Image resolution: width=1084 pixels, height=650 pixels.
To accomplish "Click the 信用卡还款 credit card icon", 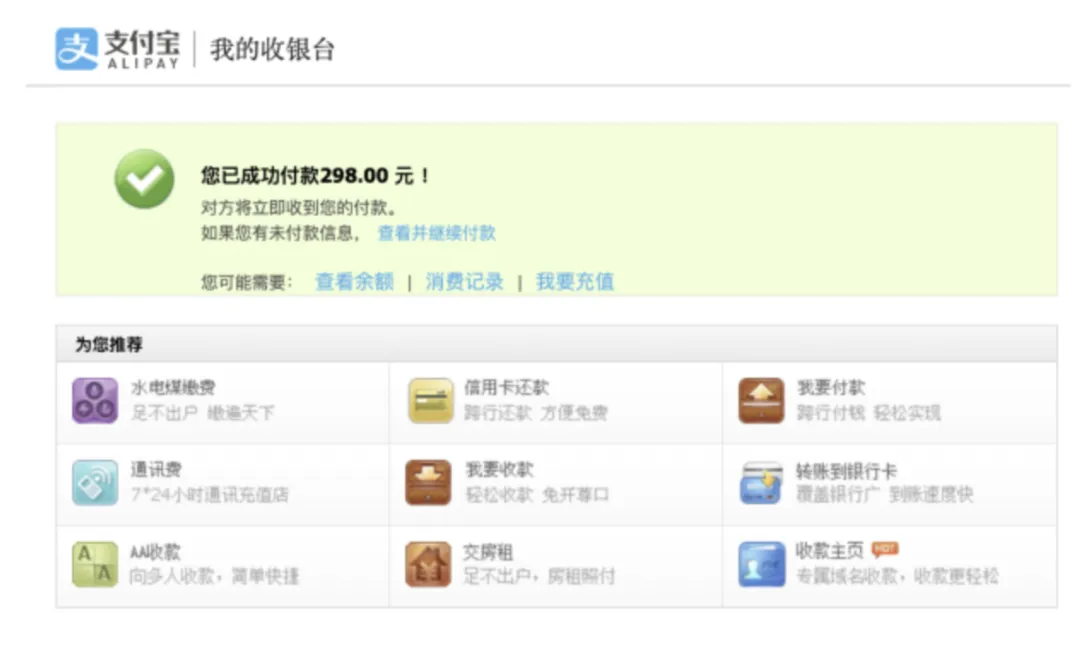I will tap(430, 400).
